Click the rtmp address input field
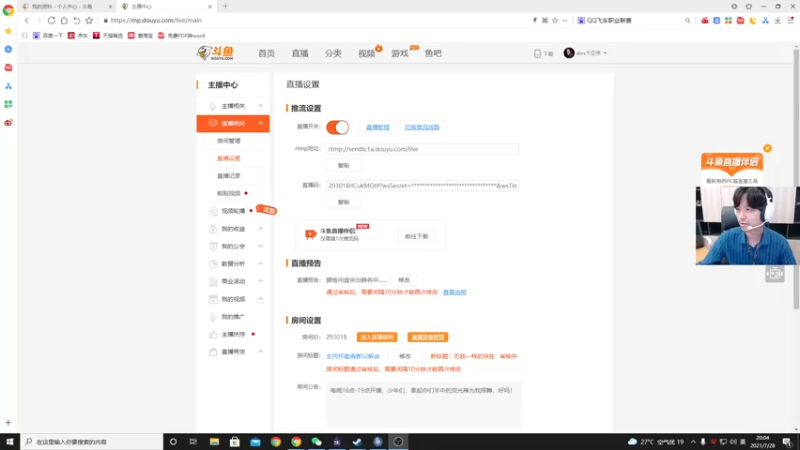 pyautogui.click(x=422, y=149)
